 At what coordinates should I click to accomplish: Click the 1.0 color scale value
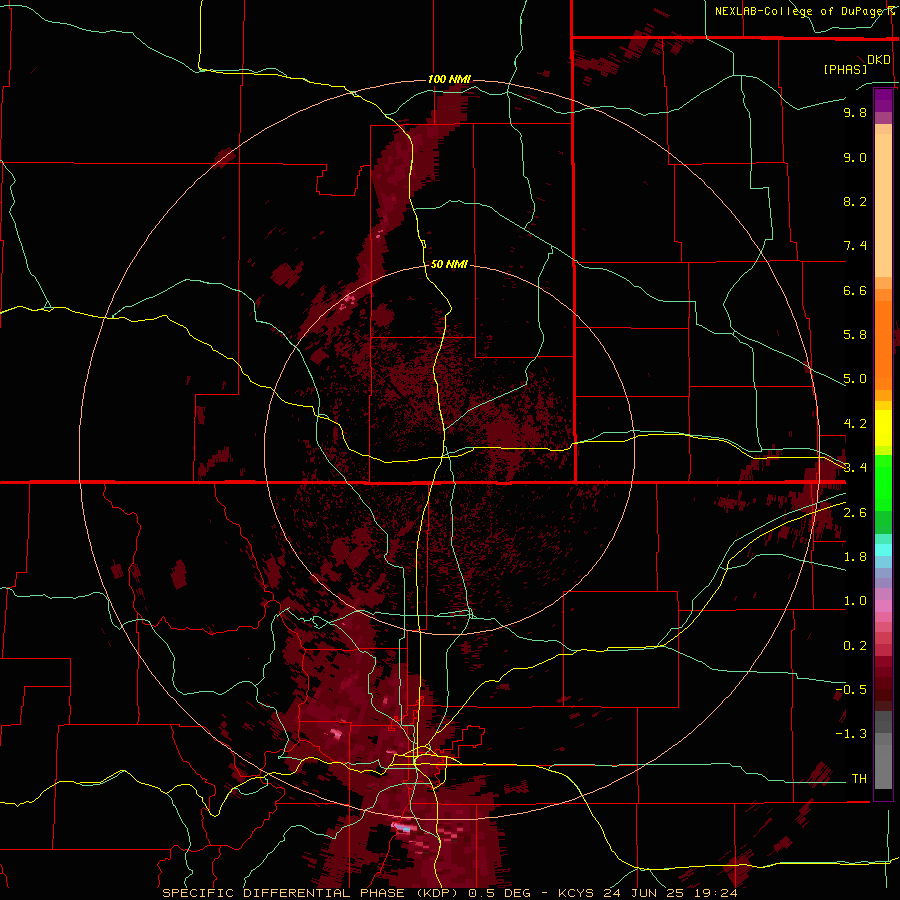click(x=855, y=601)
